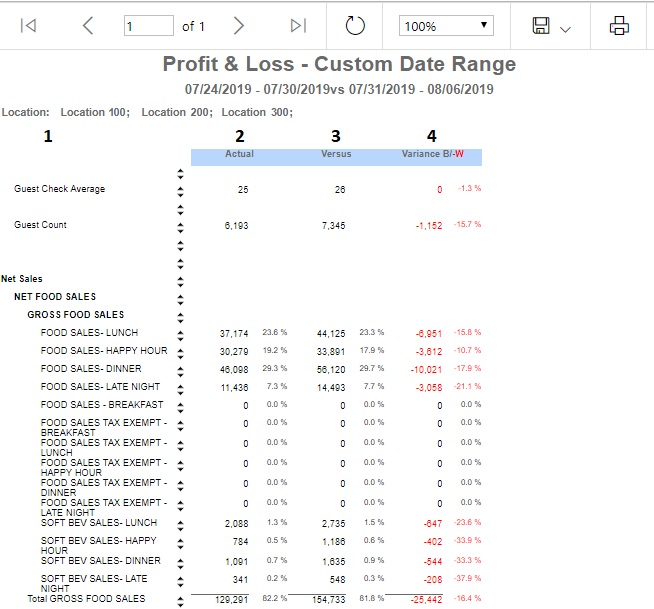
Task: Open the export format dropdown arrow
Action: pos(565,30)
